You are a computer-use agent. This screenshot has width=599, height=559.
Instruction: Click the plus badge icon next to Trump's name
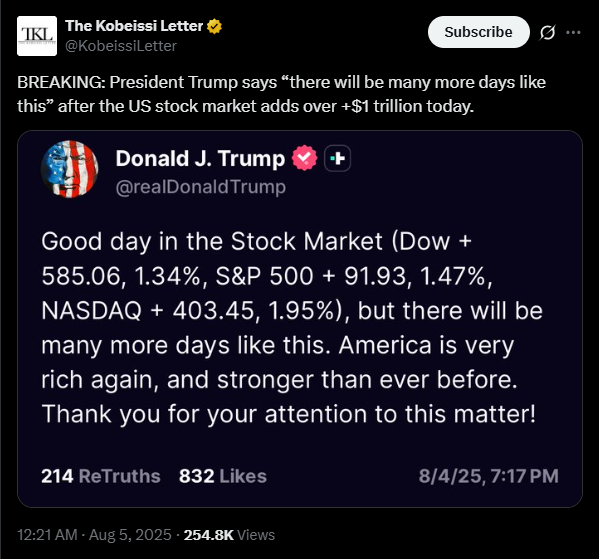tap(337, 158)
